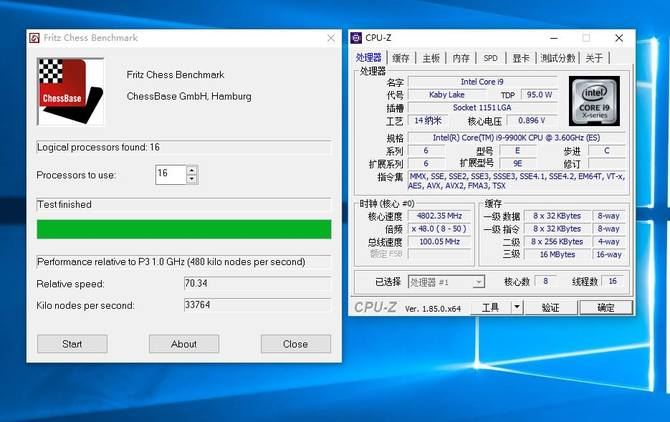Viewport: 670px width, 422px height.
Task: Click the instruction set list MMX, SSE text
Action: (x=517, y=181)
